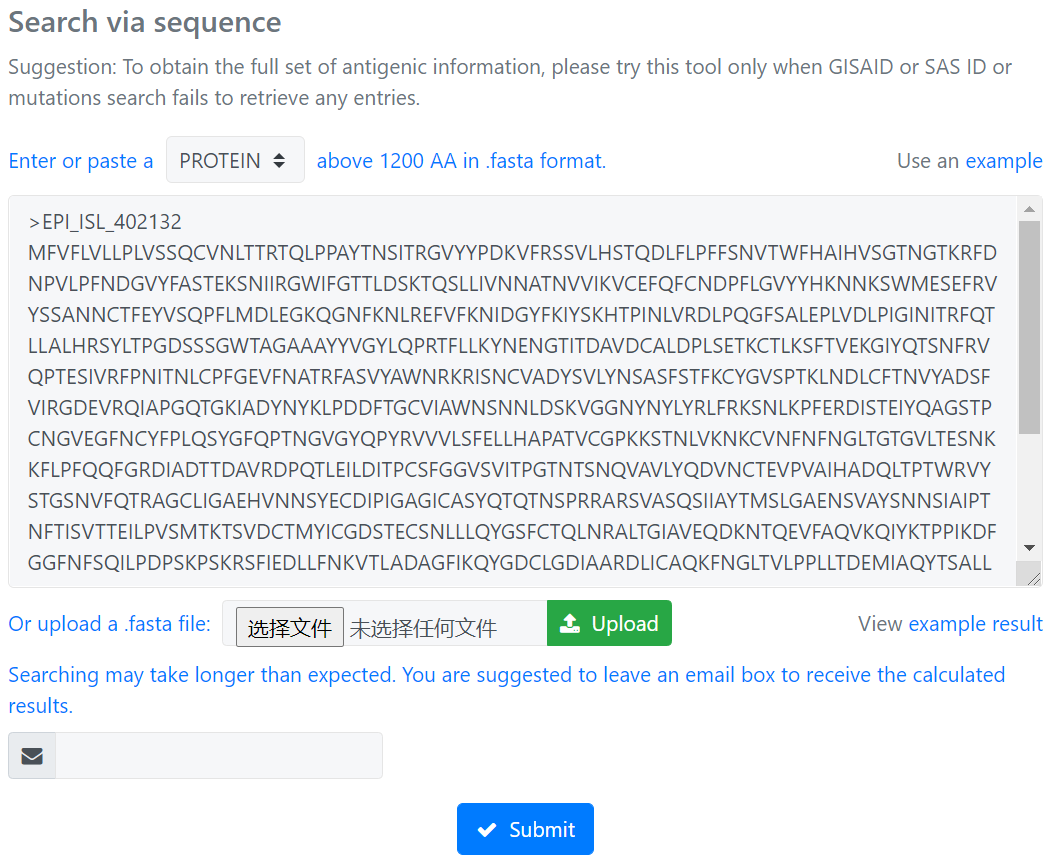Click the >EPI_ISL_402132 header line in textarea

[x=105, y=222]
